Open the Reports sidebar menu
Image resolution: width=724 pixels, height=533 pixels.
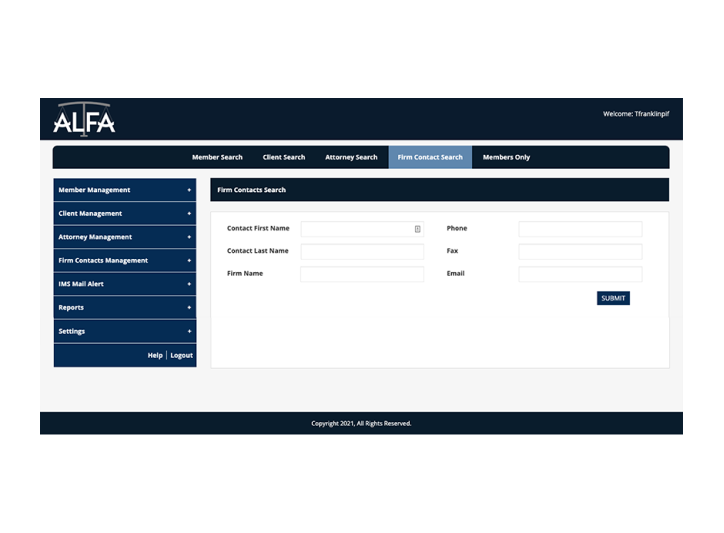[x=125, y=308]
